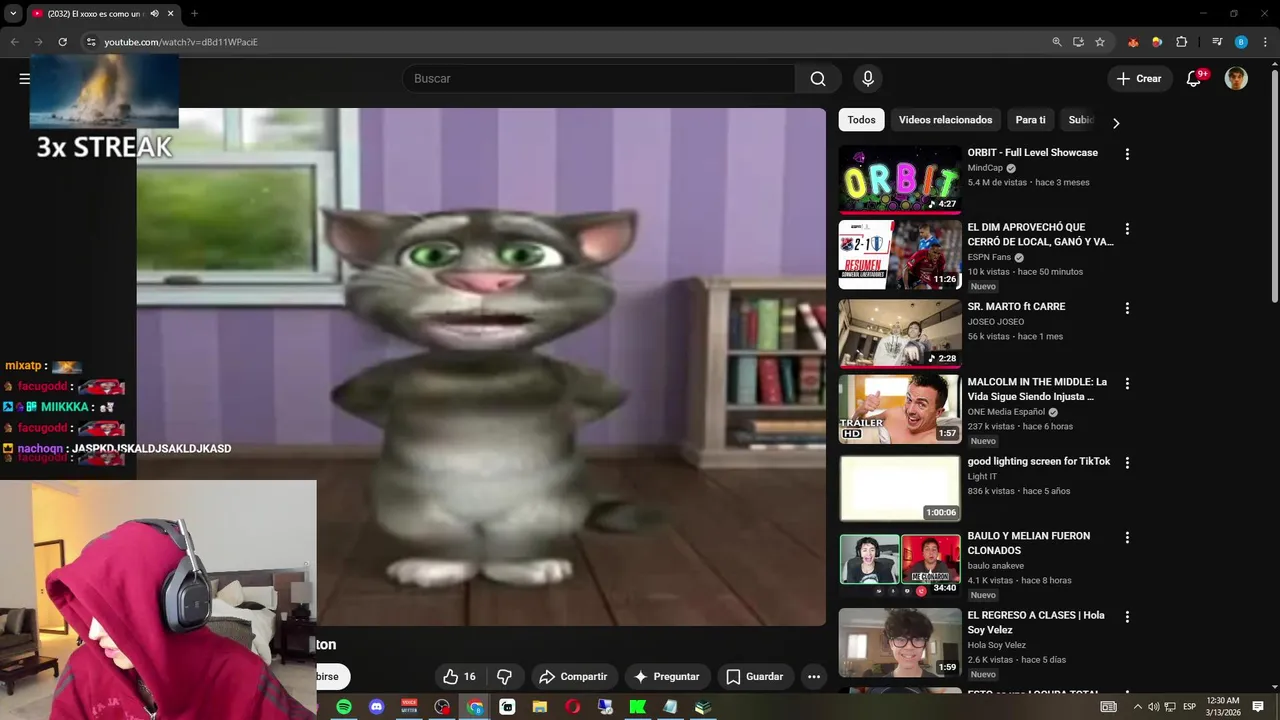Click the Guardar button
Viewport: 1280px width, 720px height.
click(x=755, y=677)
